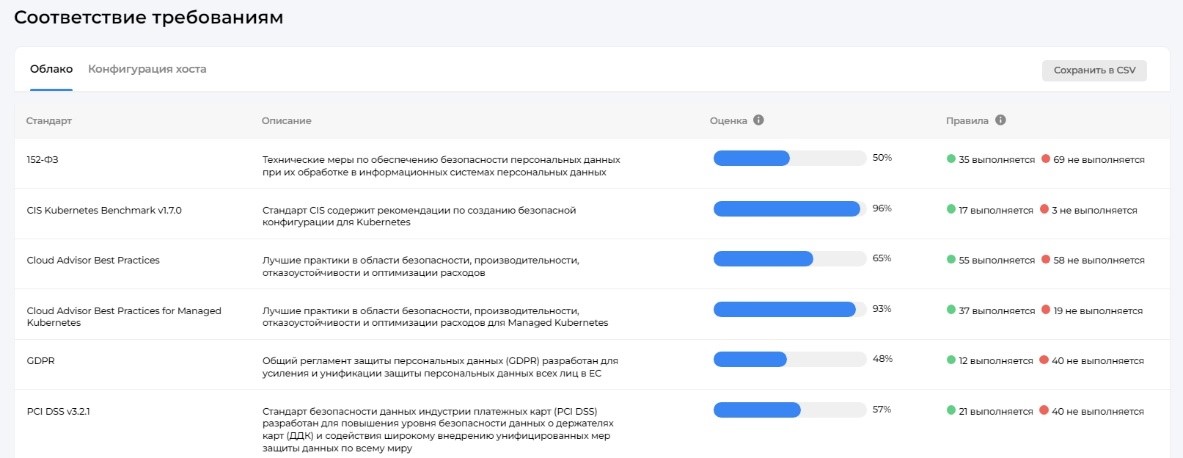The width and height of the screenshot is (1183, 458).
Task: Click the Стандарт column header
Action: coord(49,120)
